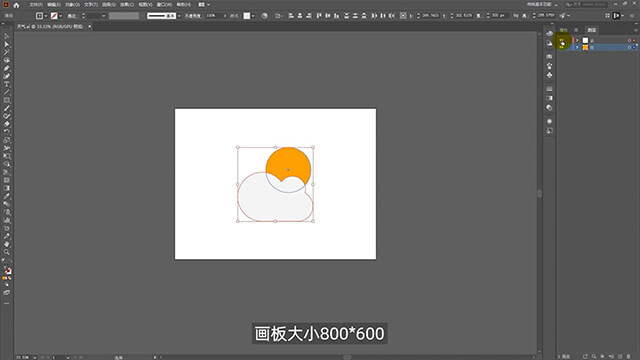Select the Paintbrush tool

[x=7, y=109]
